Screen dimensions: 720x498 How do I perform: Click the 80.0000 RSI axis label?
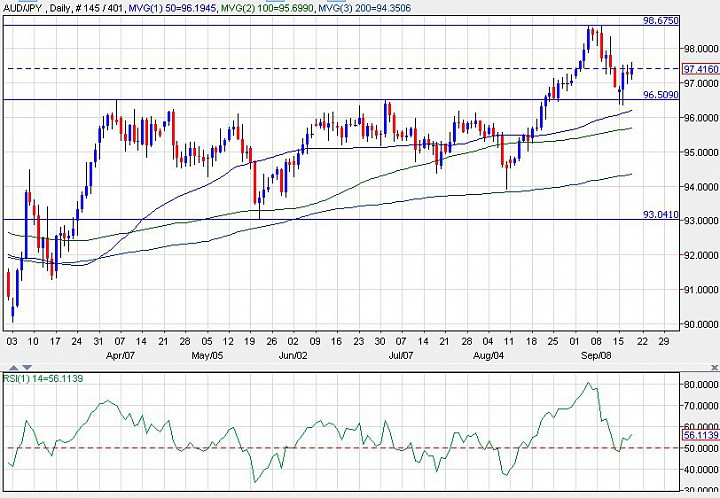click(x=701, y=385)
